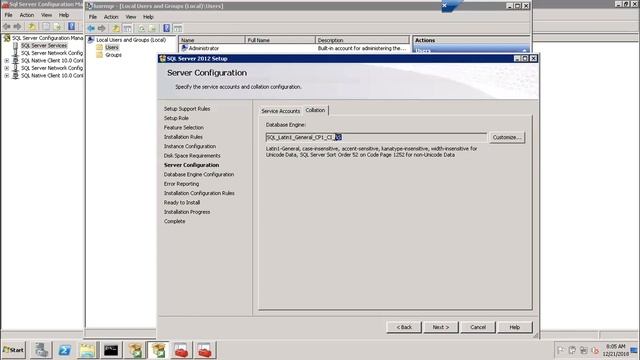Click Forward arrow in SQL Server Configuration Manager toolbar

[17, 27]
